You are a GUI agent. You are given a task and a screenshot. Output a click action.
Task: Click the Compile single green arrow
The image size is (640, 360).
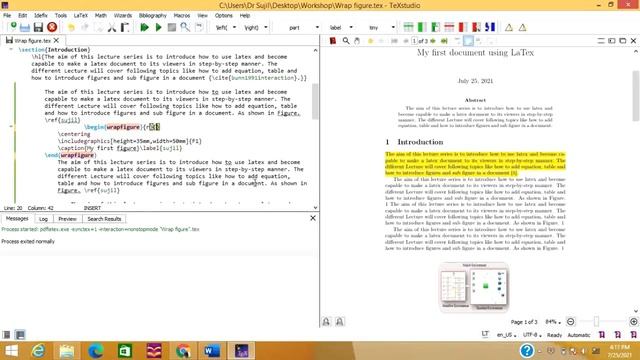pos(158,27)
